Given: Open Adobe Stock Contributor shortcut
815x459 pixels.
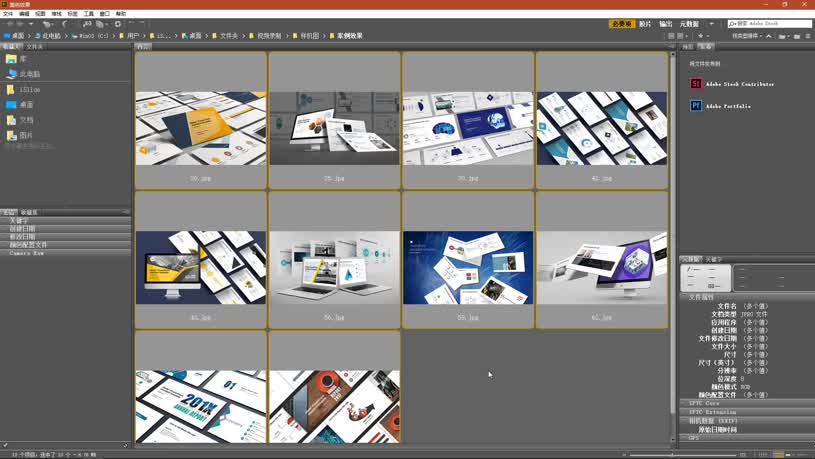Looking at the screenshot, I should (732, 84).
